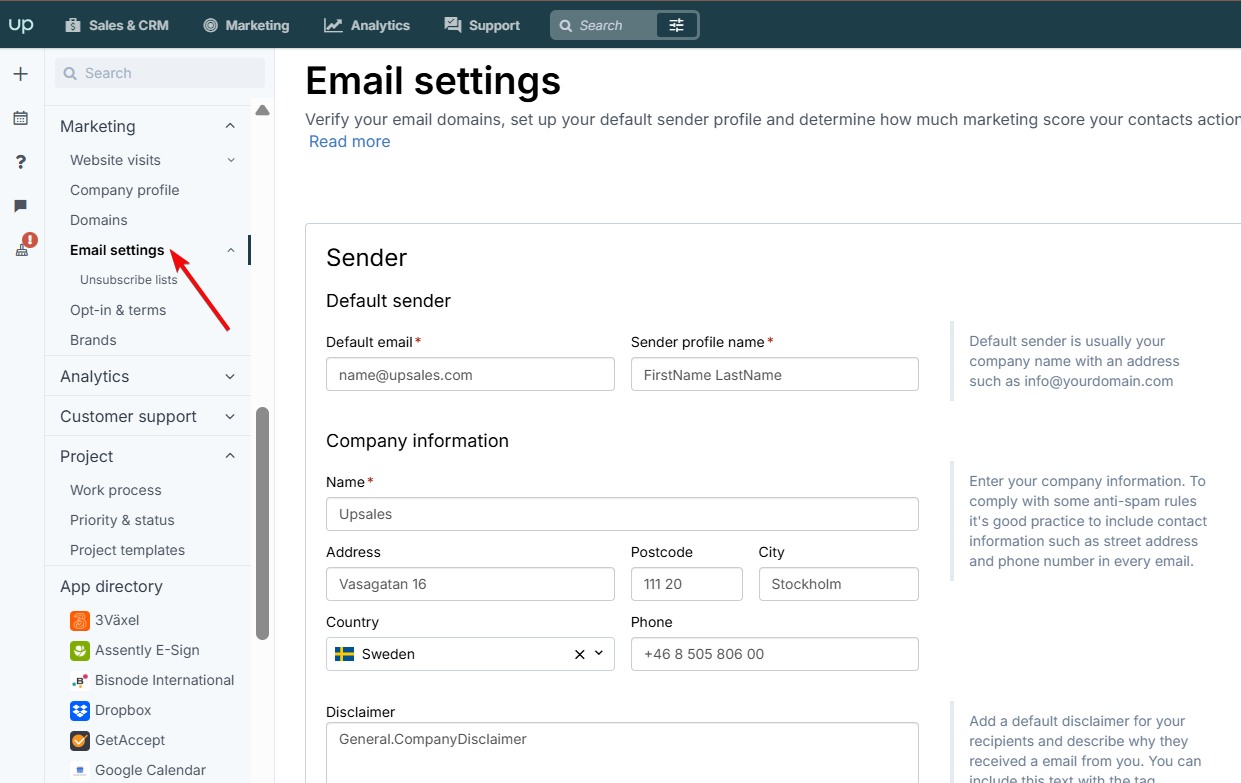Open search filter sliders icon
1241x783 pixels.
(x=677, y=25)
